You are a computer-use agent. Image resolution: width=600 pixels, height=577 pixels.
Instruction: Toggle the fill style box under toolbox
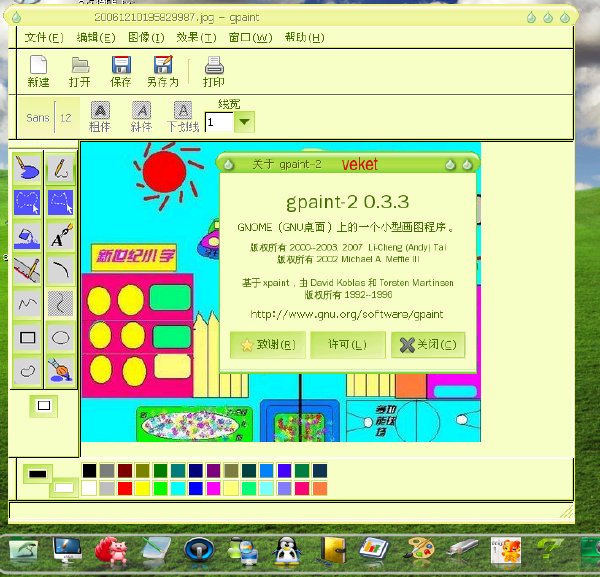point(44,406)
